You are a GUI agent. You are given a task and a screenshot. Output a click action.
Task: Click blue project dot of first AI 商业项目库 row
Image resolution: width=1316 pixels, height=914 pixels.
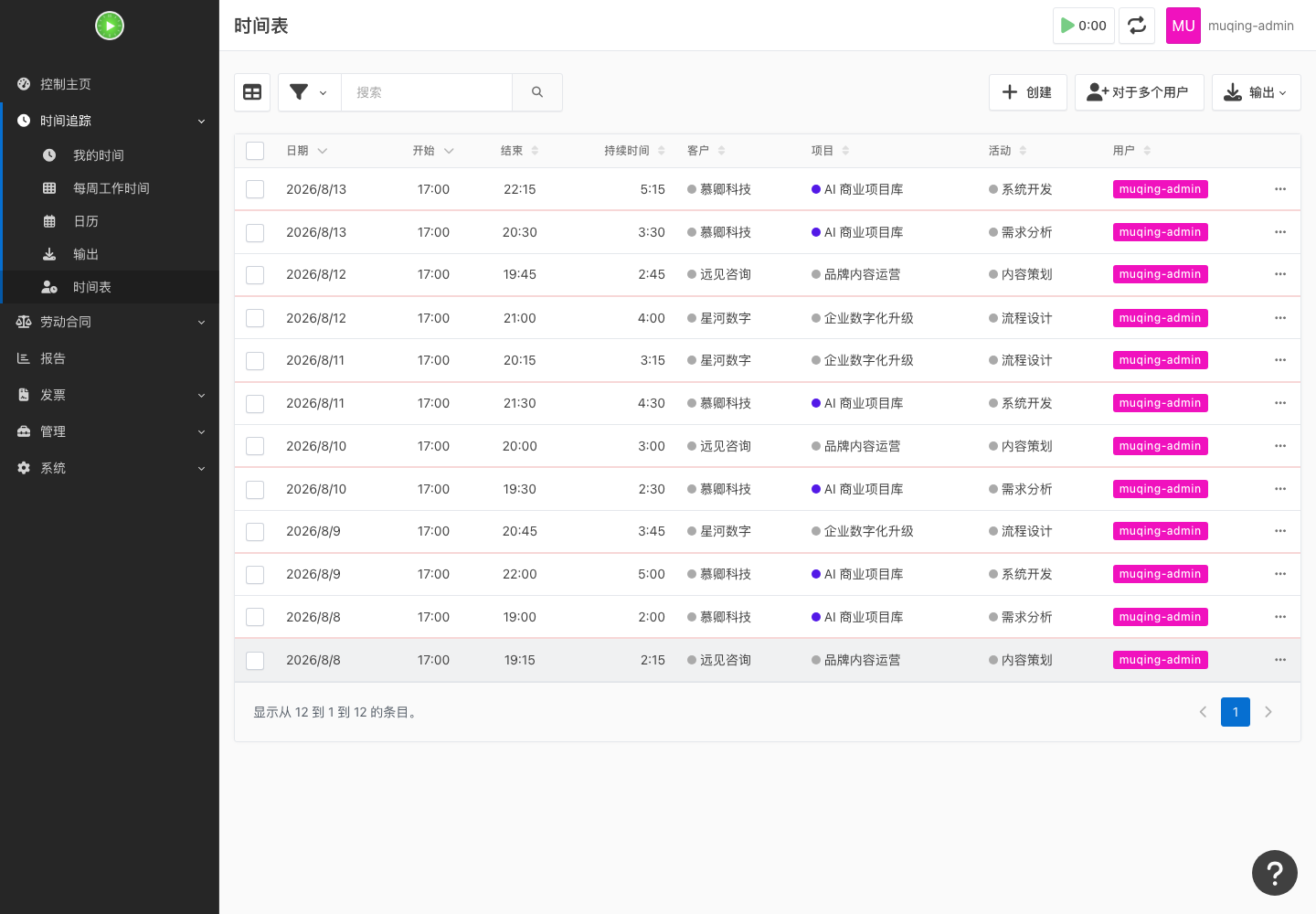pos(816,189)
